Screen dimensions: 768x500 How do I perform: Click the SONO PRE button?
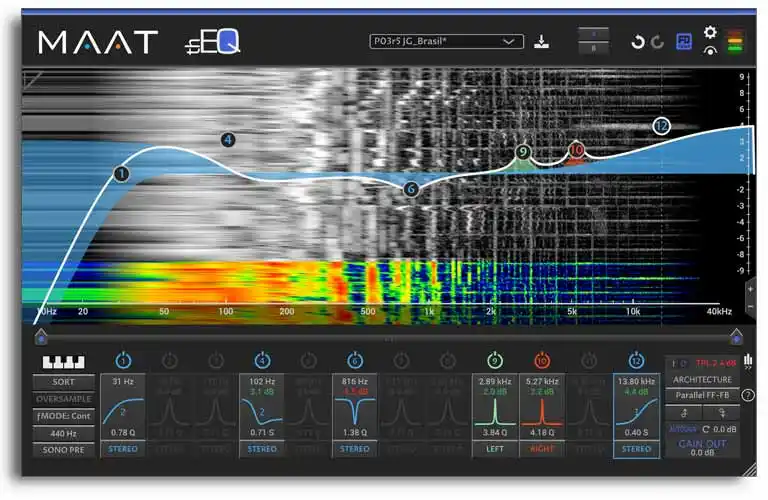[x=64, y=450]
